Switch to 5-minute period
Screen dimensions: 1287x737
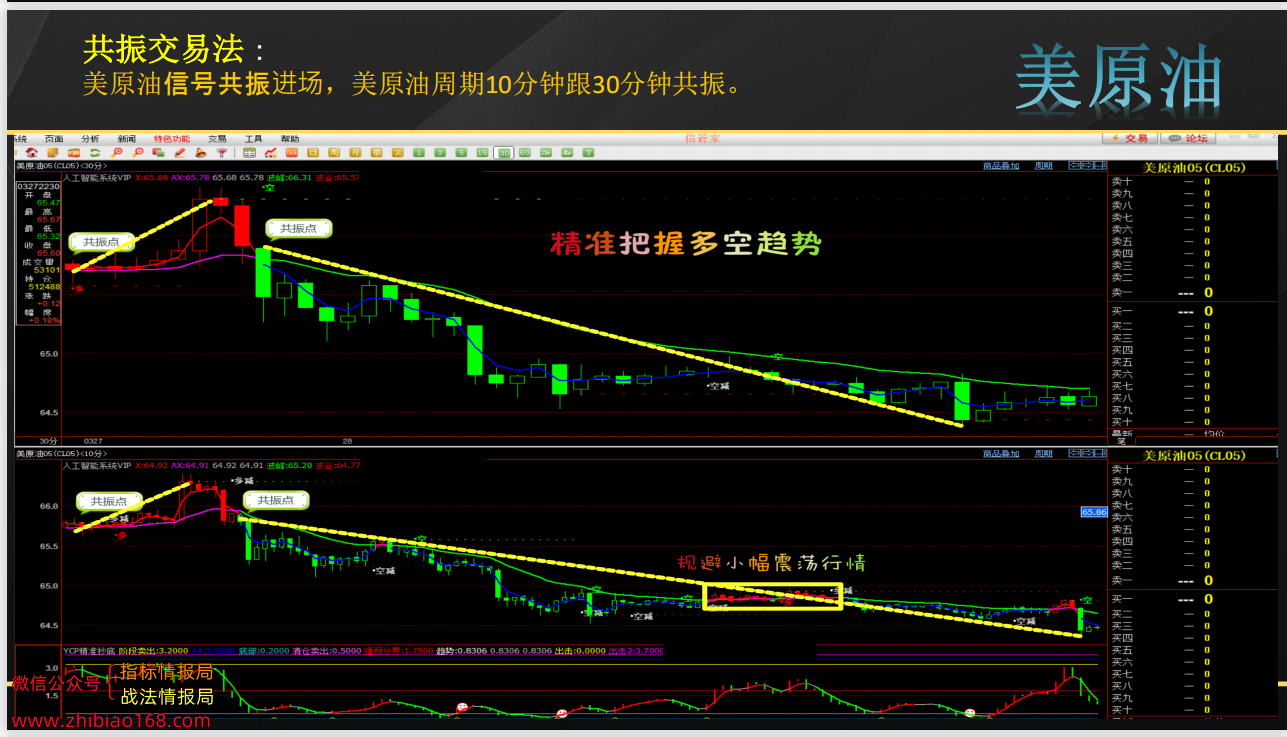tap(461, 153)
